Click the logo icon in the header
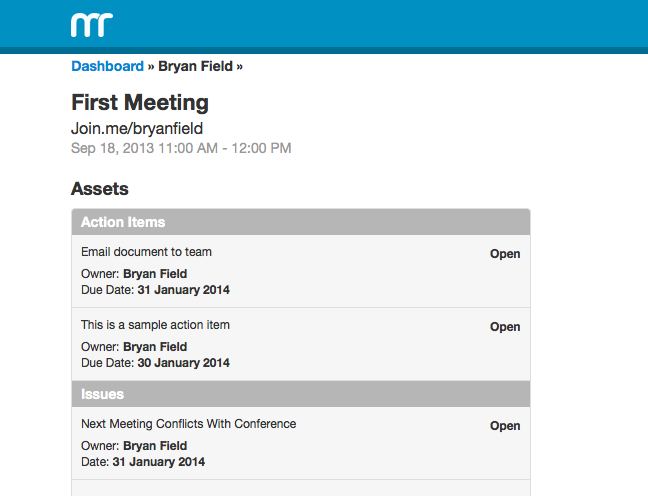Image resolution: width=648 pixels, height=496 pixels. pos(92,24)
